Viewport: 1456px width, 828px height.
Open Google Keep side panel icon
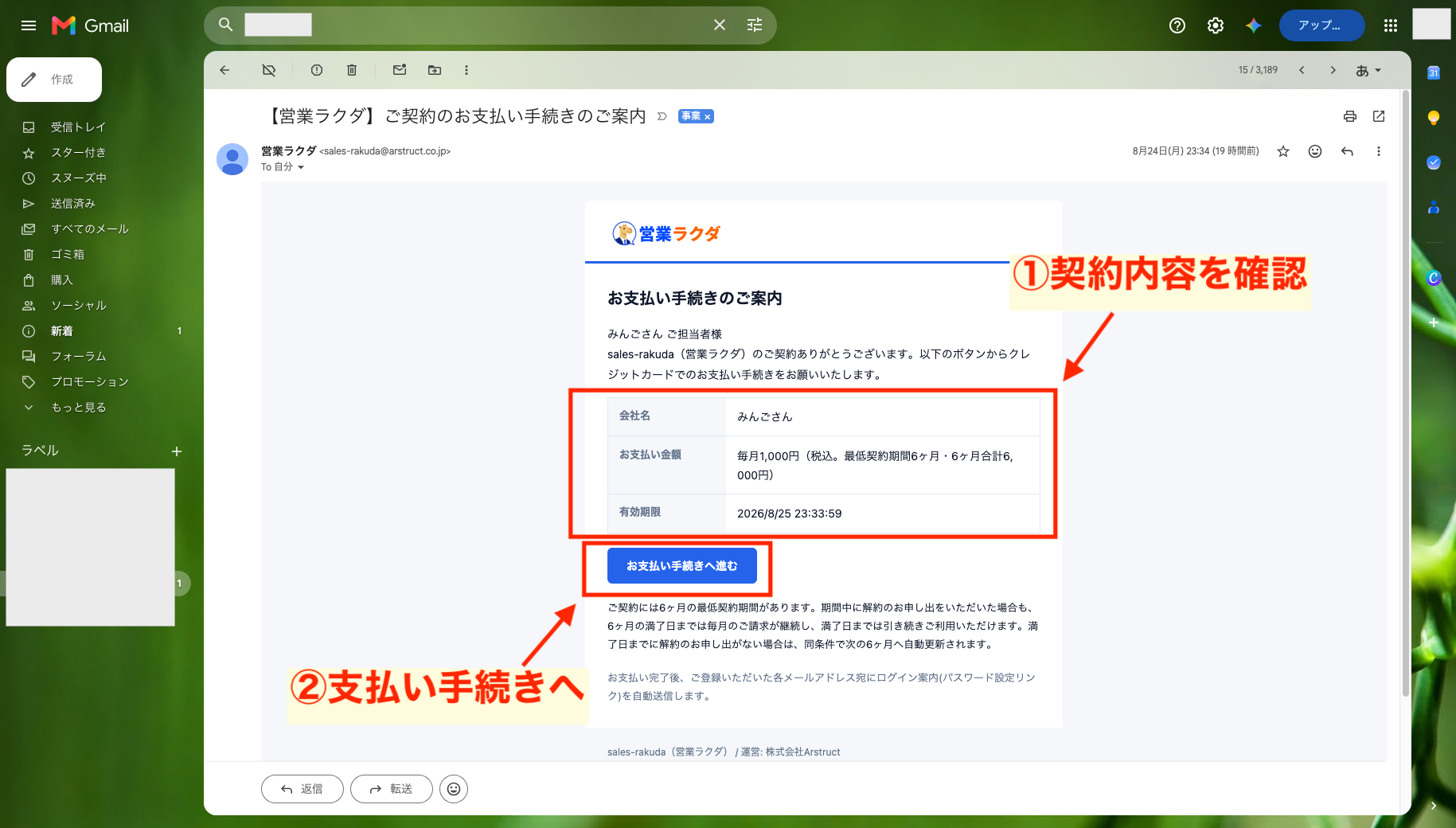tap(1434, 118)
